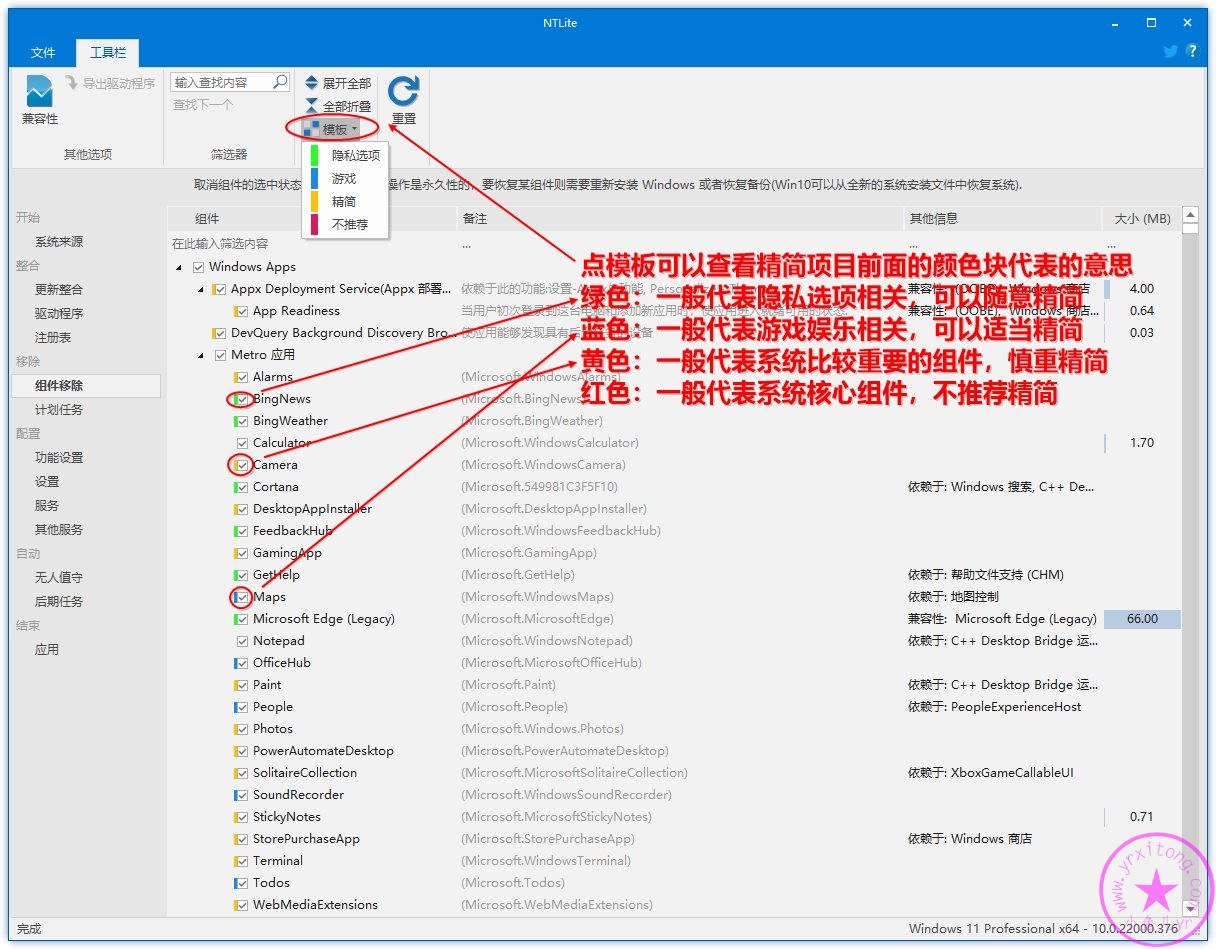Toggle the Windows Apps checkbox
This screenshot has width=1216, height=949.
pyautogui.click(x=199, y=267)
